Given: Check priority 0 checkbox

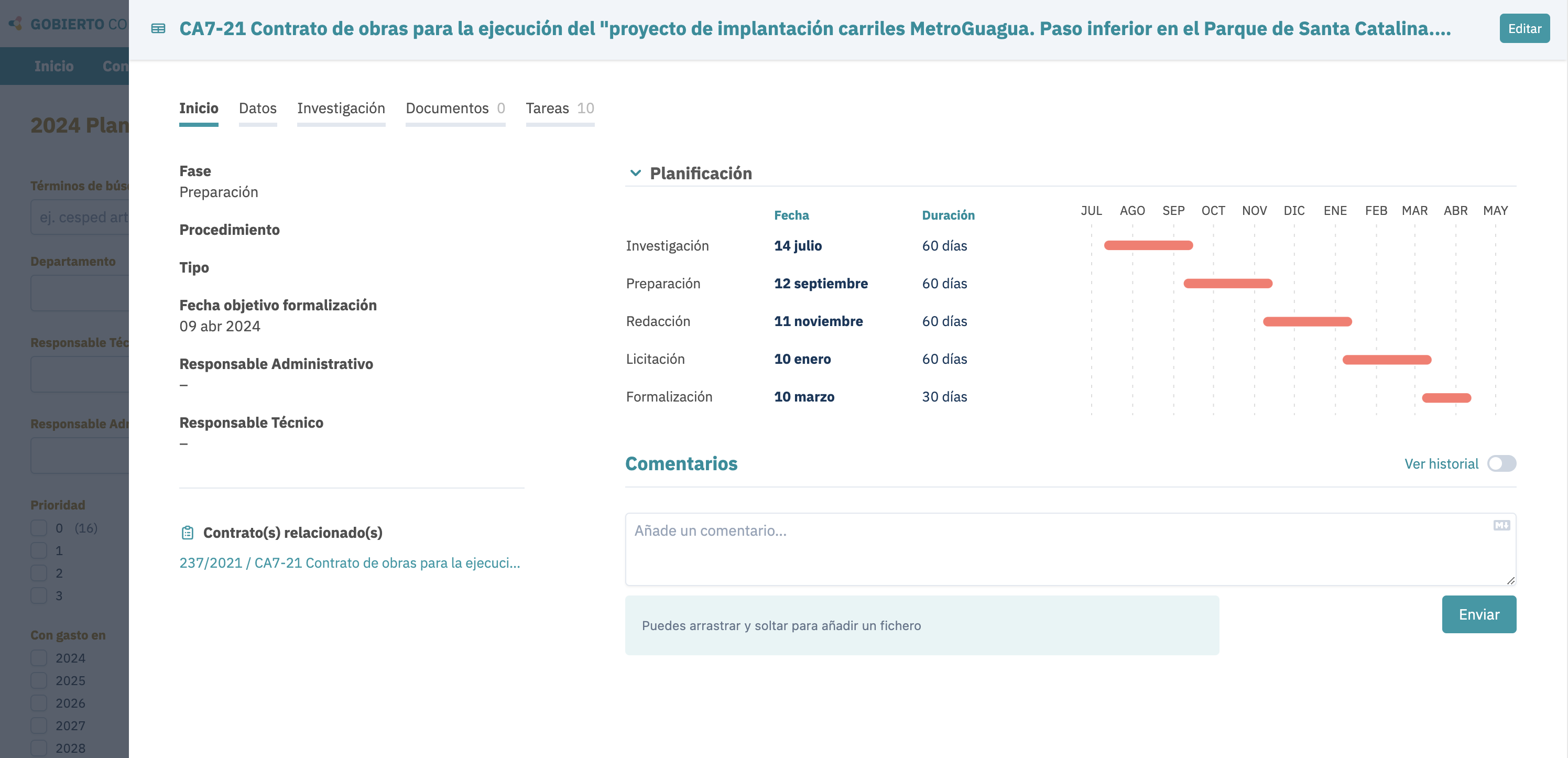Looking at the screenshot, I should coord(39,528).
